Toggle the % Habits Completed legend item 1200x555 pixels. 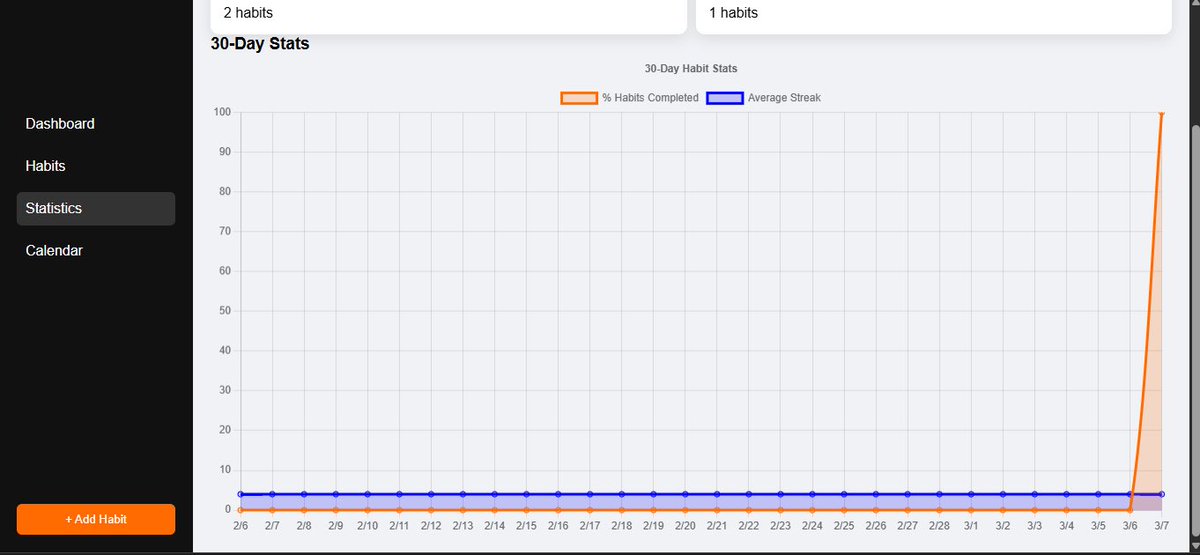(629, 98)
